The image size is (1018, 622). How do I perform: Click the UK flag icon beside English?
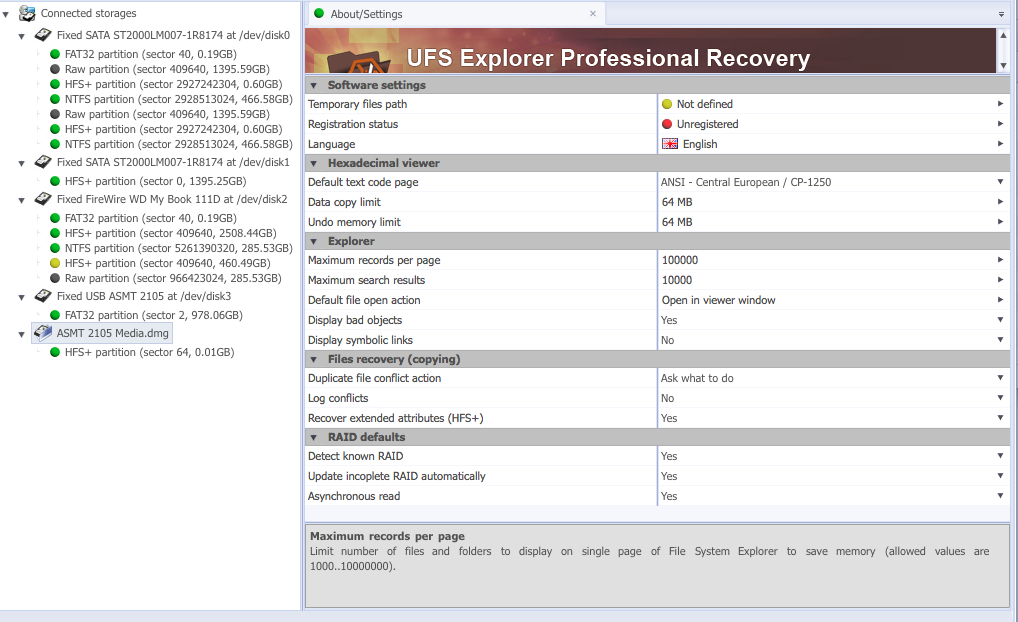tap(669, 144)
